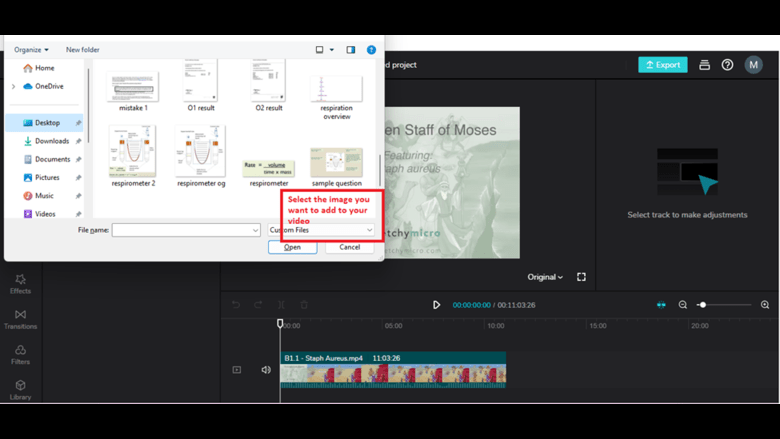Viewport: 780px width, 439px height.
Task: Expand the File name history dropdown
Action: tap(255, 230)
